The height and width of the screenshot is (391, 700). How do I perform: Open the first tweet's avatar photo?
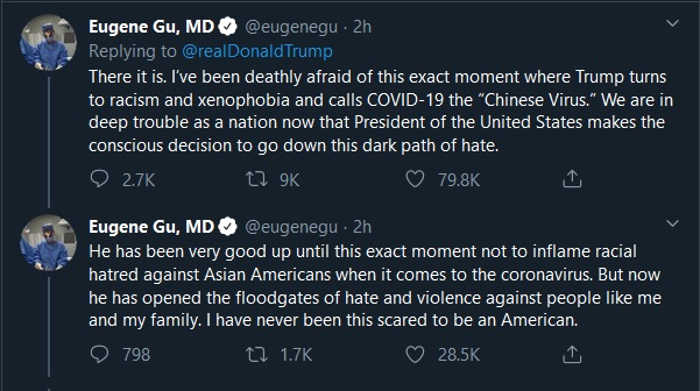pos(48,42)
